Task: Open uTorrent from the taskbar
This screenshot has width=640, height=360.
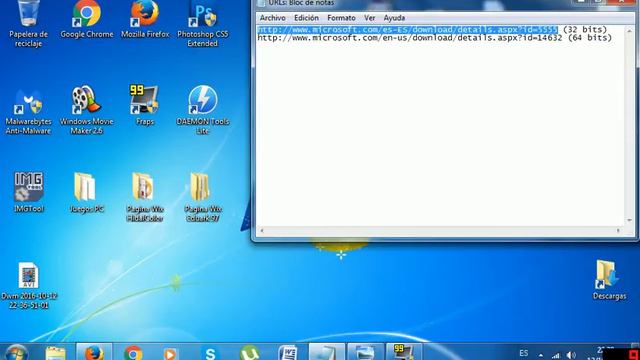Action: pyautogui.click(x=249, y=353)
